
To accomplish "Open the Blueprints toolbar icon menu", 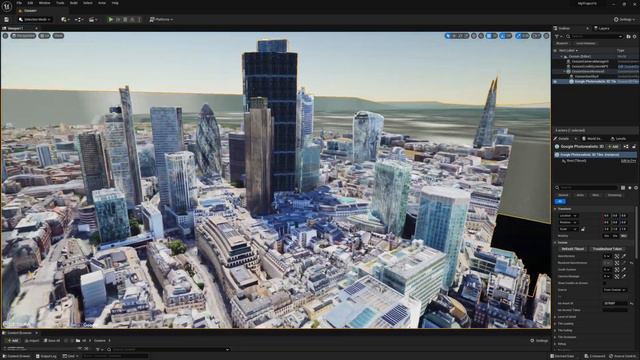I will (78, 19).
